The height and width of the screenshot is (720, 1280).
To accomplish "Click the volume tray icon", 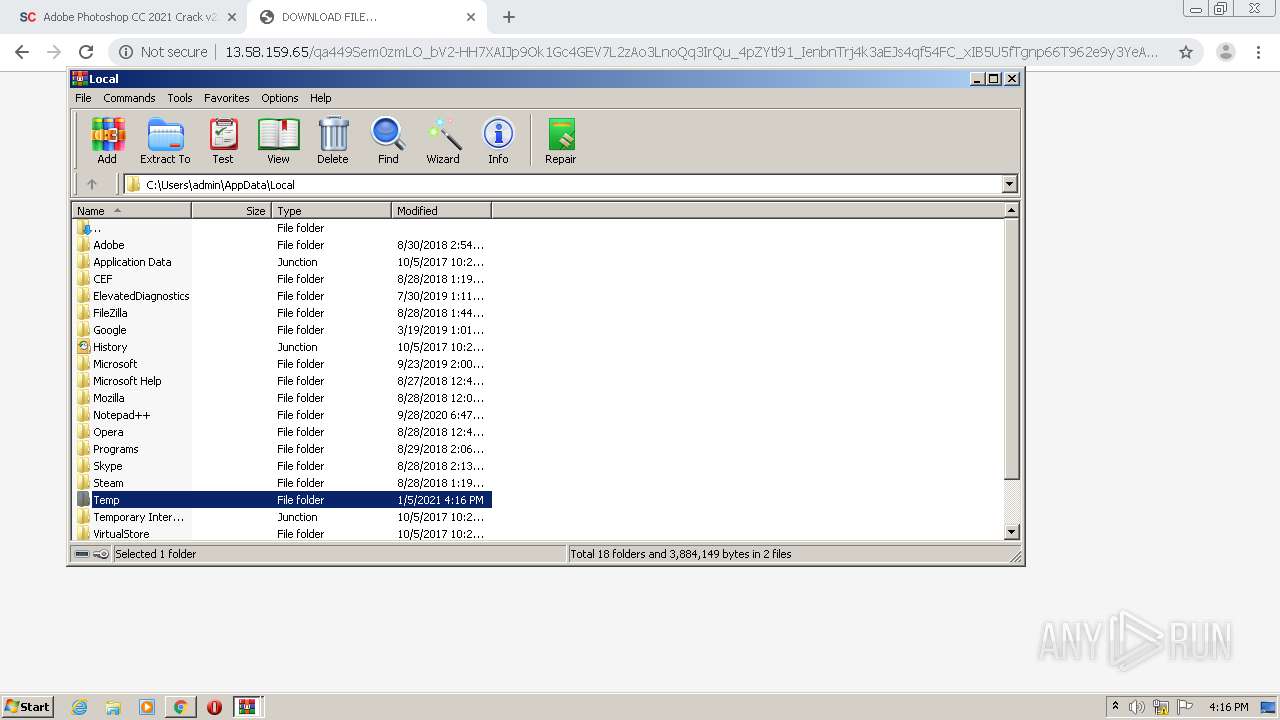I will point(1136,707).
